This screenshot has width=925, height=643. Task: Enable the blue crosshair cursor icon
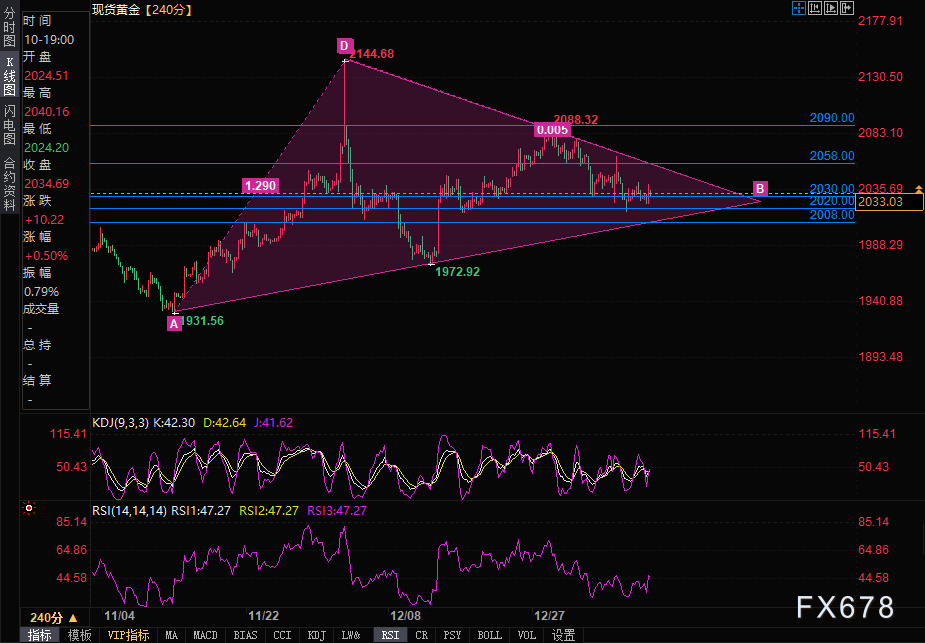click(x=799, y=9)
